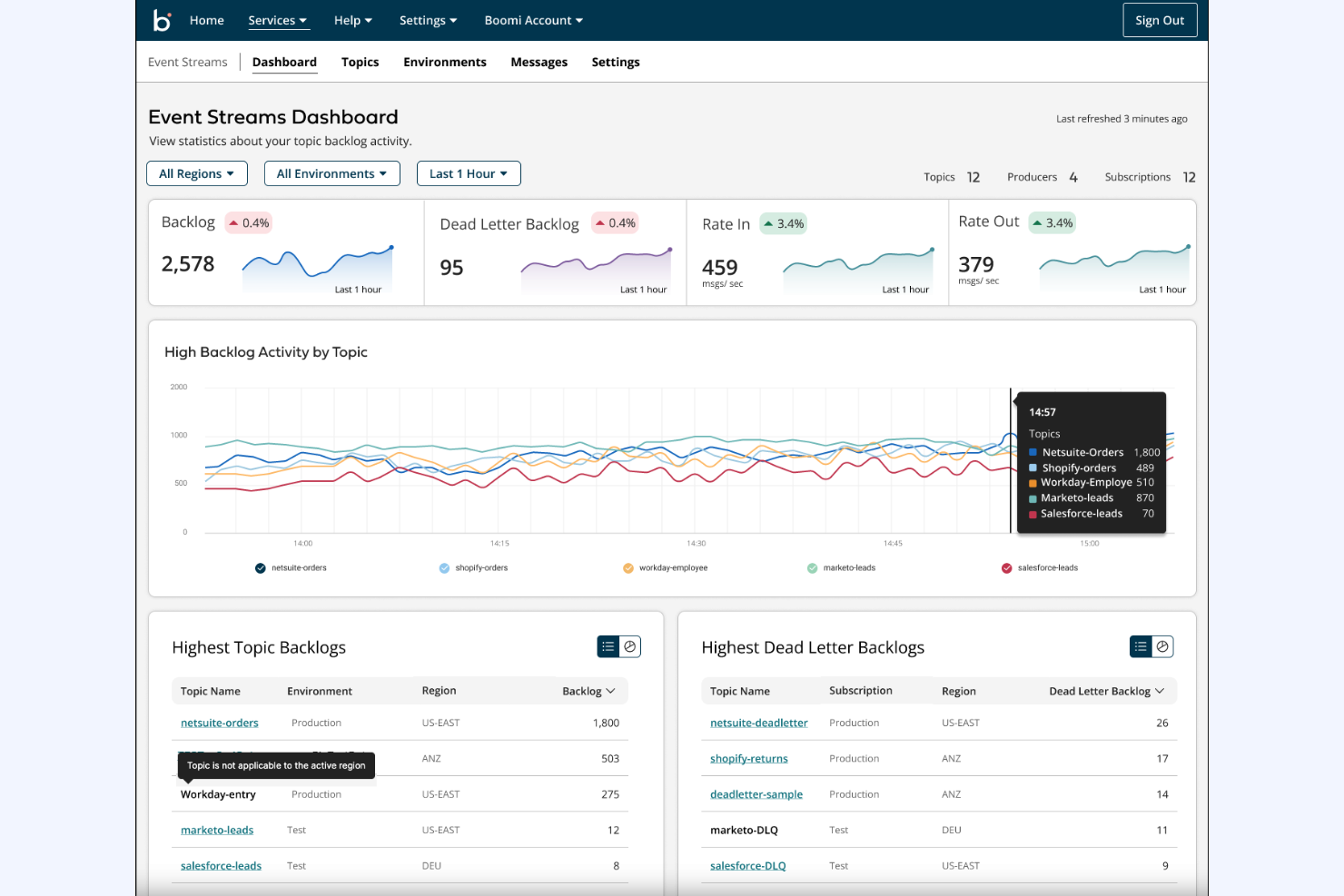The height and width of the screenshot is (896, 1344).
Task: Toggle salesforce-leads legend series
Action: coord(1006,568)
